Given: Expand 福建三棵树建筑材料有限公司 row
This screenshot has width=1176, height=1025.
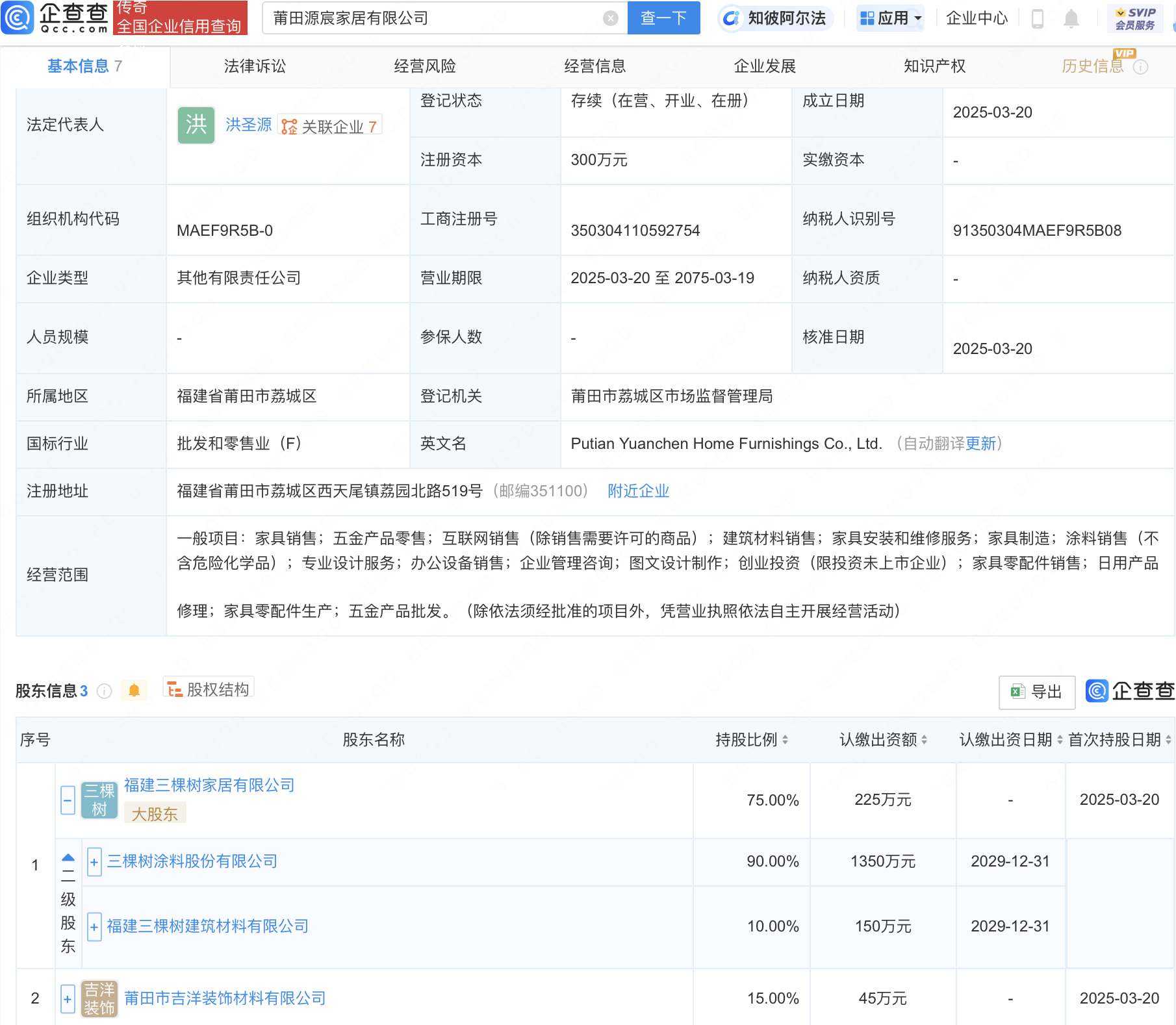Looking at the screenshot, I should tap(94, 927).
